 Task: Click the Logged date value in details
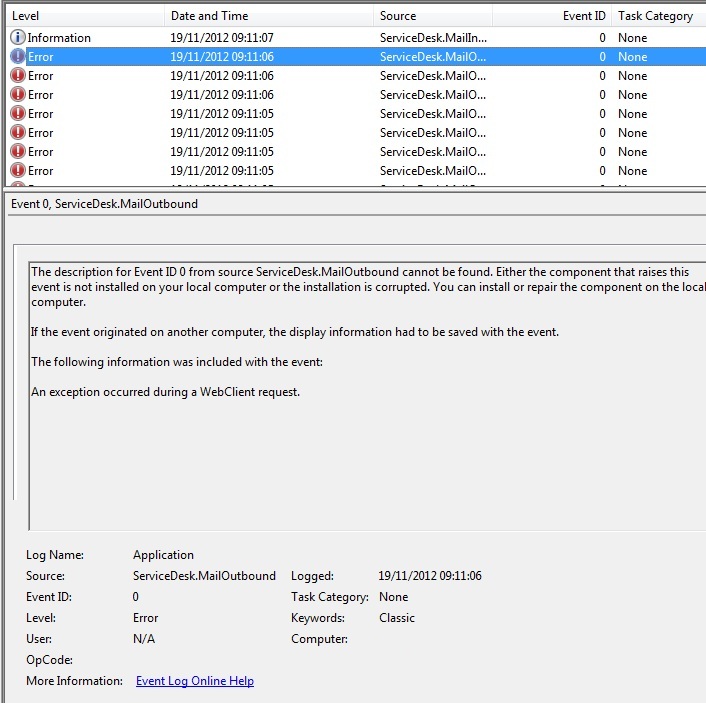click(430, 576)
